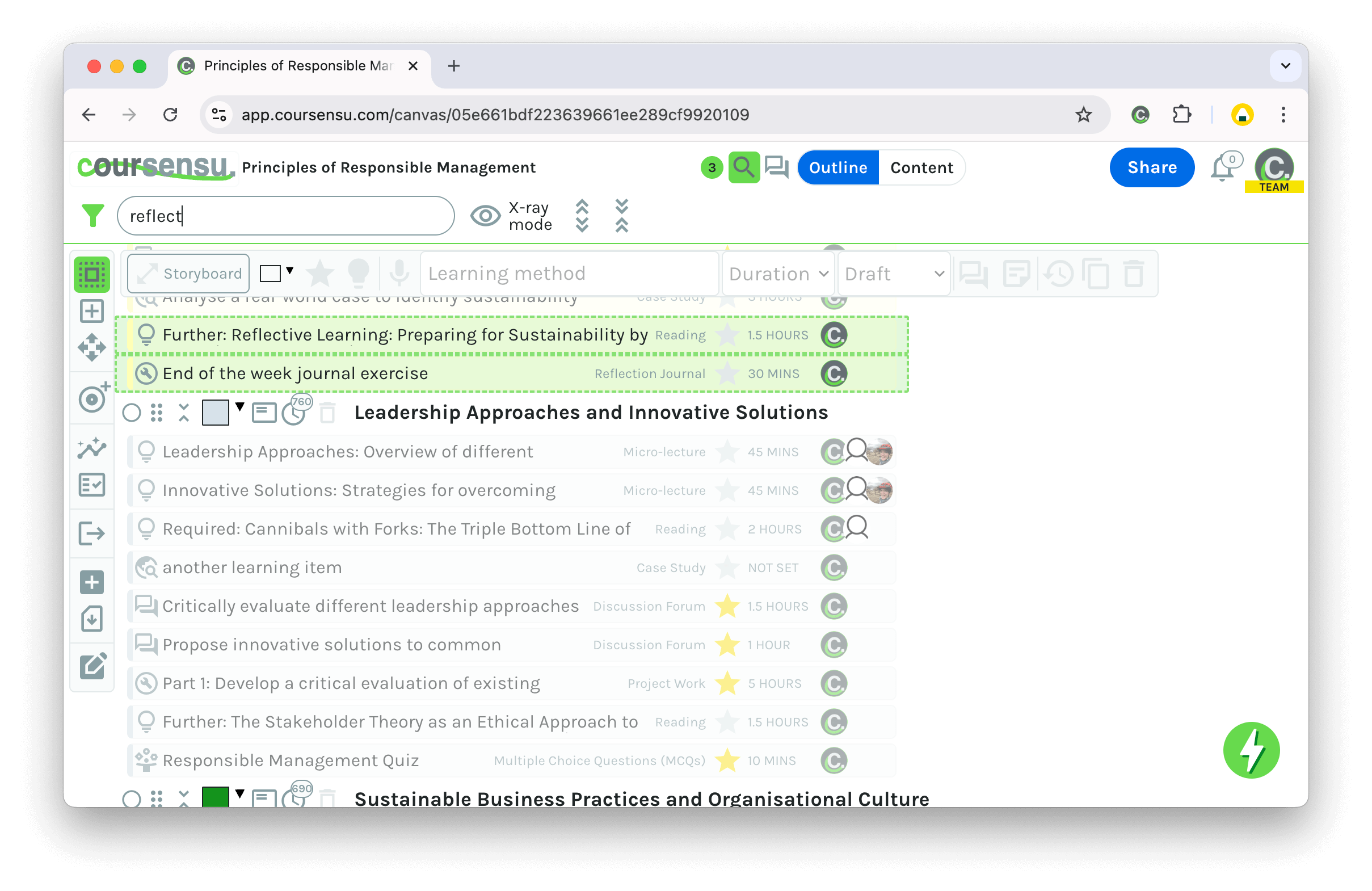Screen dimensions: 1372x891
Task: Open color dropdown arrow for Sustainable Business Practices module
Action: (x=240, y=793)
